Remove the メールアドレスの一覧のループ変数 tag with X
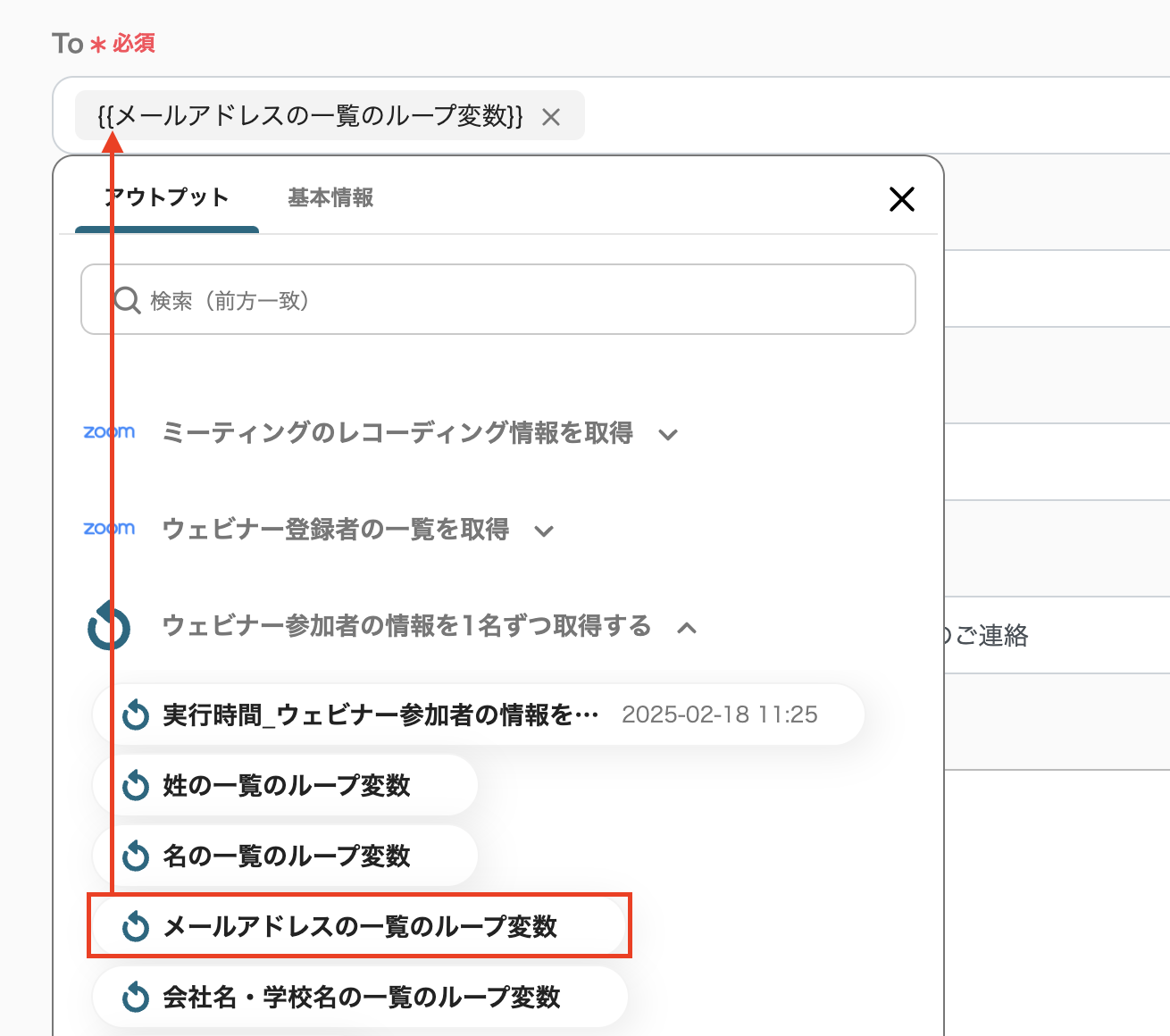 (551, 117)
